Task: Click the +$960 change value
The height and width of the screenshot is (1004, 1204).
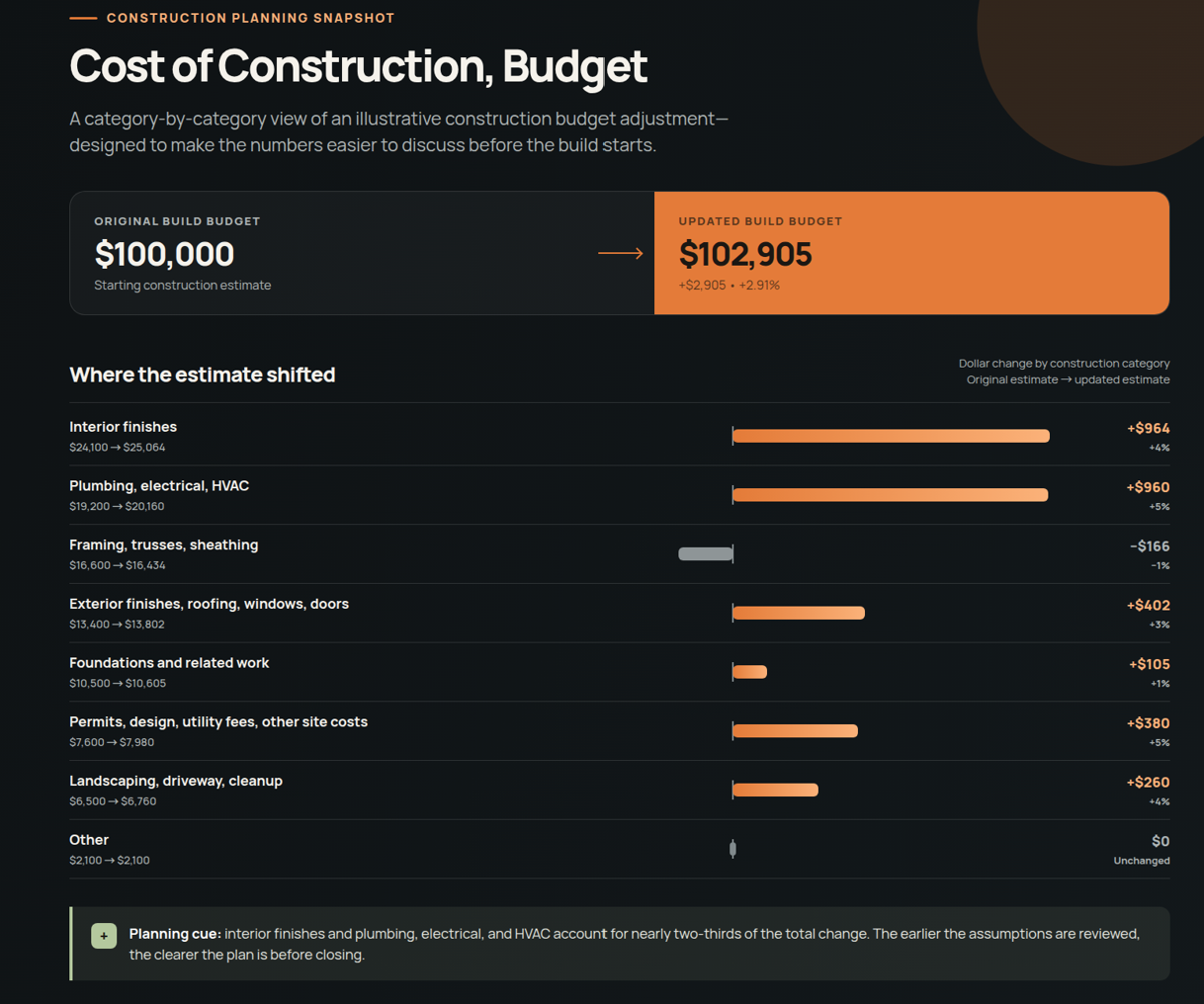Action: coord(1148,487)
